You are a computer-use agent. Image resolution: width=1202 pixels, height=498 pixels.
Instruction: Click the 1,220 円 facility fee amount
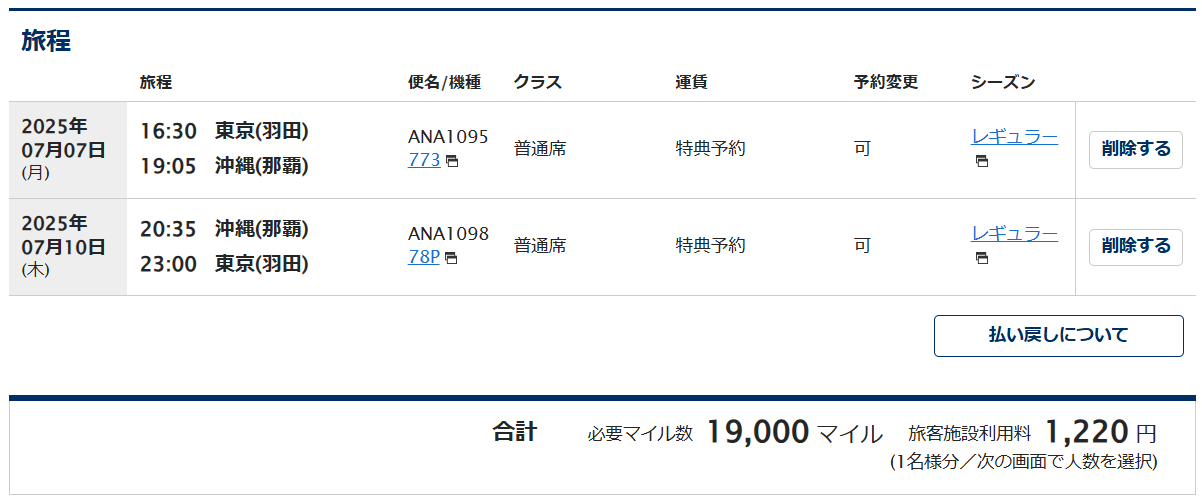pos(1101,433)
